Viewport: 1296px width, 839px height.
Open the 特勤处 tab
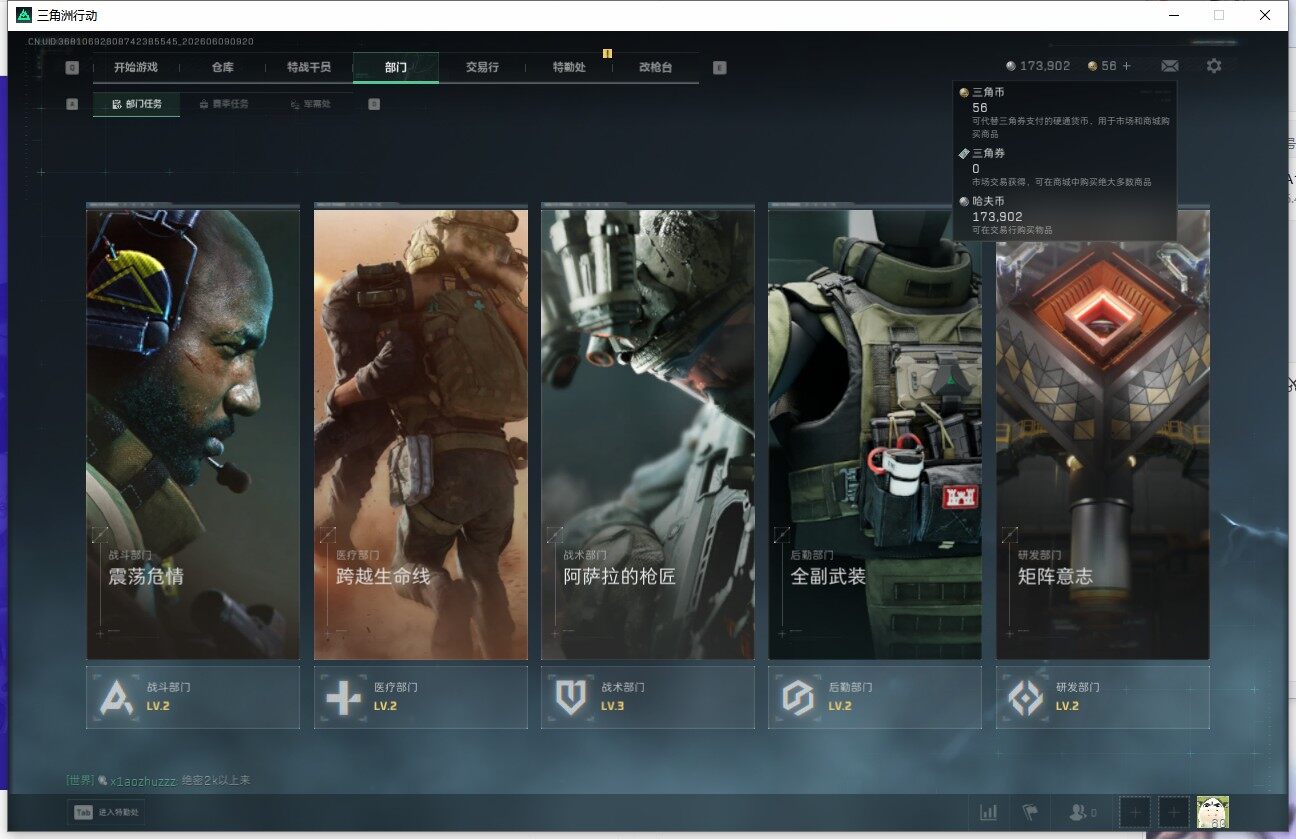569,67
